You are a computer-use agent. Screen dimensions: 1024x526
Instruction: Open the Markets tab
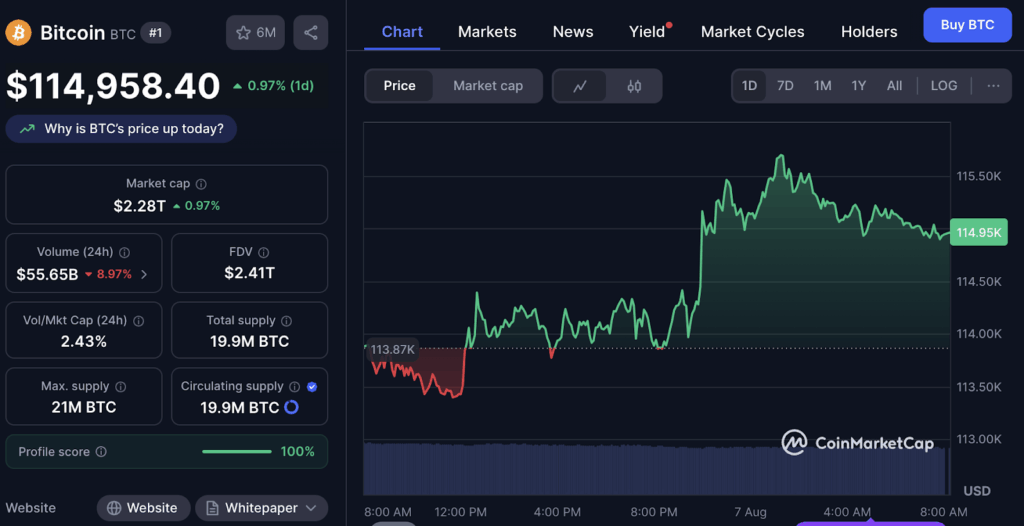tap(487, 32)
